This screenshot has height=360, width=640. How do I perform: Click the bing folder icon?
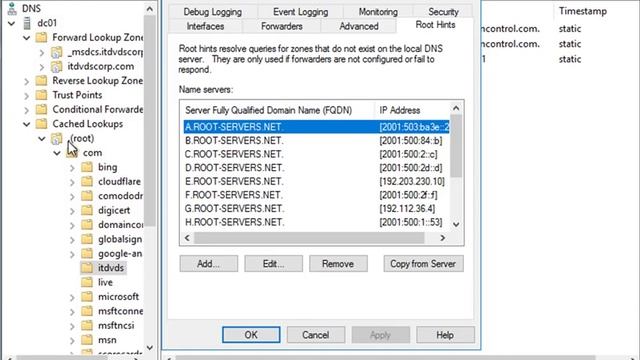click(87, 167)
